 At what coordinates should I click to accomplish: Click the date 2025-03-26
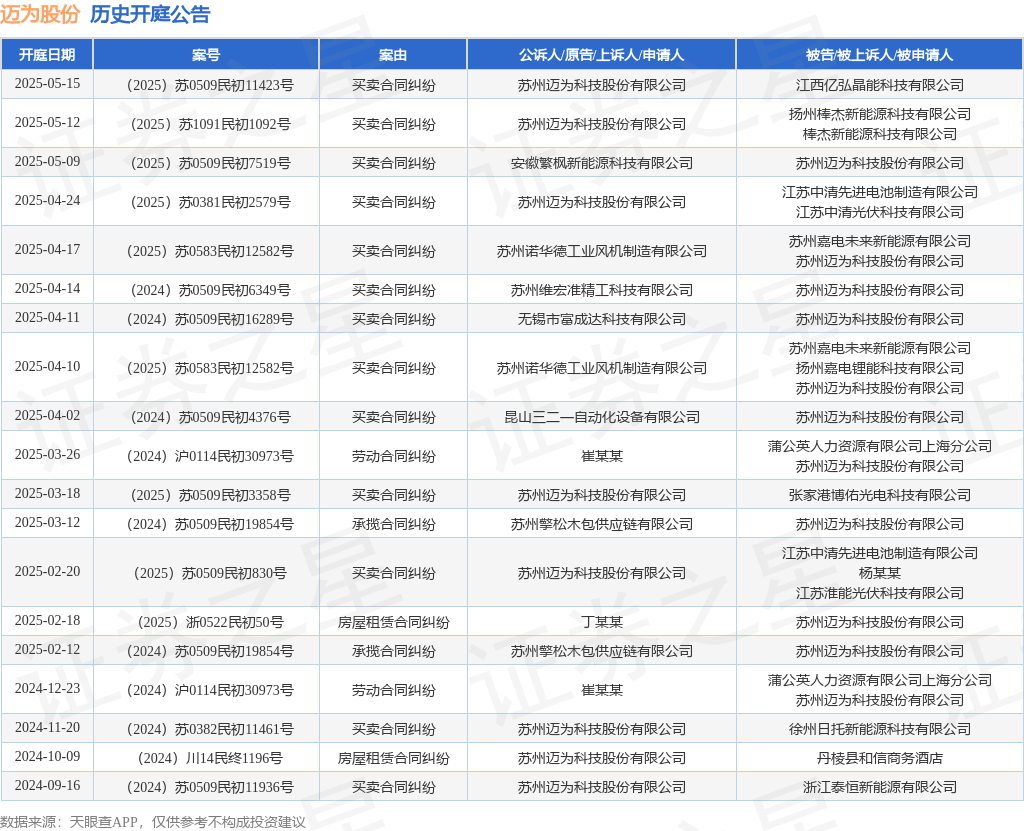click(47, 455)
